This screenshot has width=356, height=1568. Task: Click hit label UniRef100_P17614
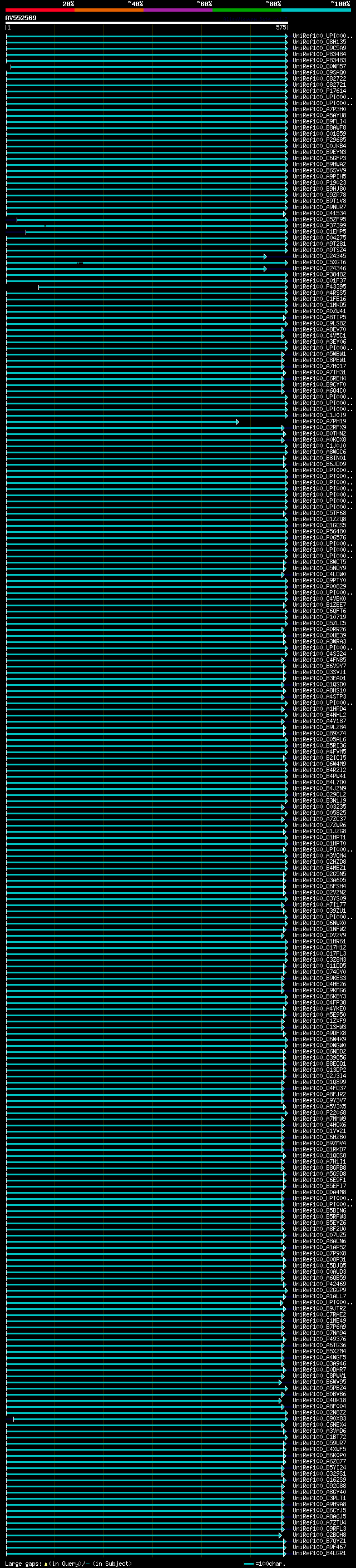(319, 91)
